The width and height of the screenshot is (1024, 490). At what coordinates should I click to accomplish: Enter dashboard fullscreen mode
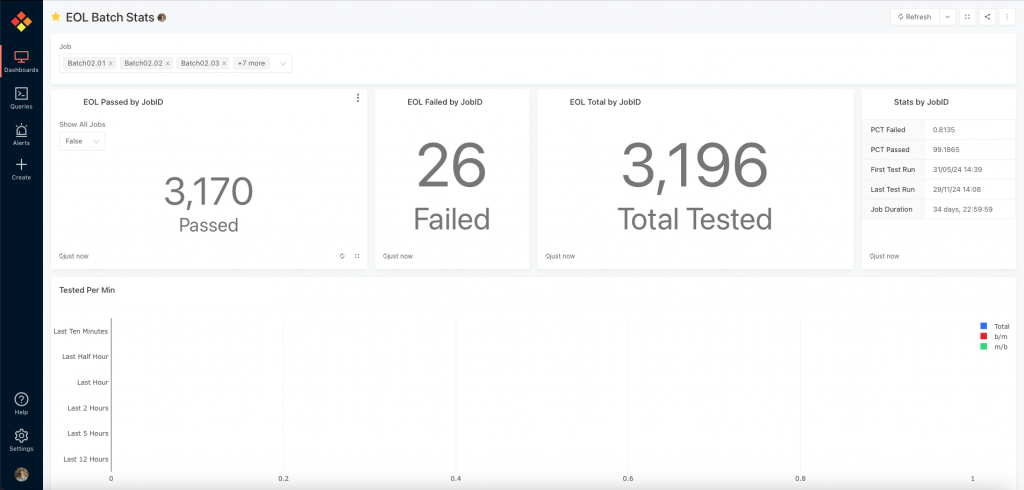click(967, 17)
